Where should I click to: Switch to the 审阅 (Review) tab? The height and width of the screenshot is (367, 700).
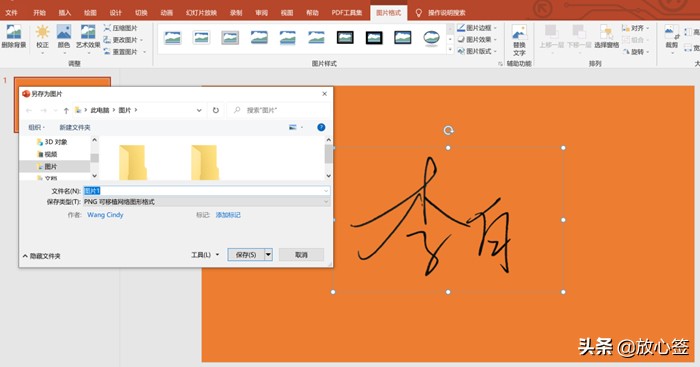click(262, 13)
